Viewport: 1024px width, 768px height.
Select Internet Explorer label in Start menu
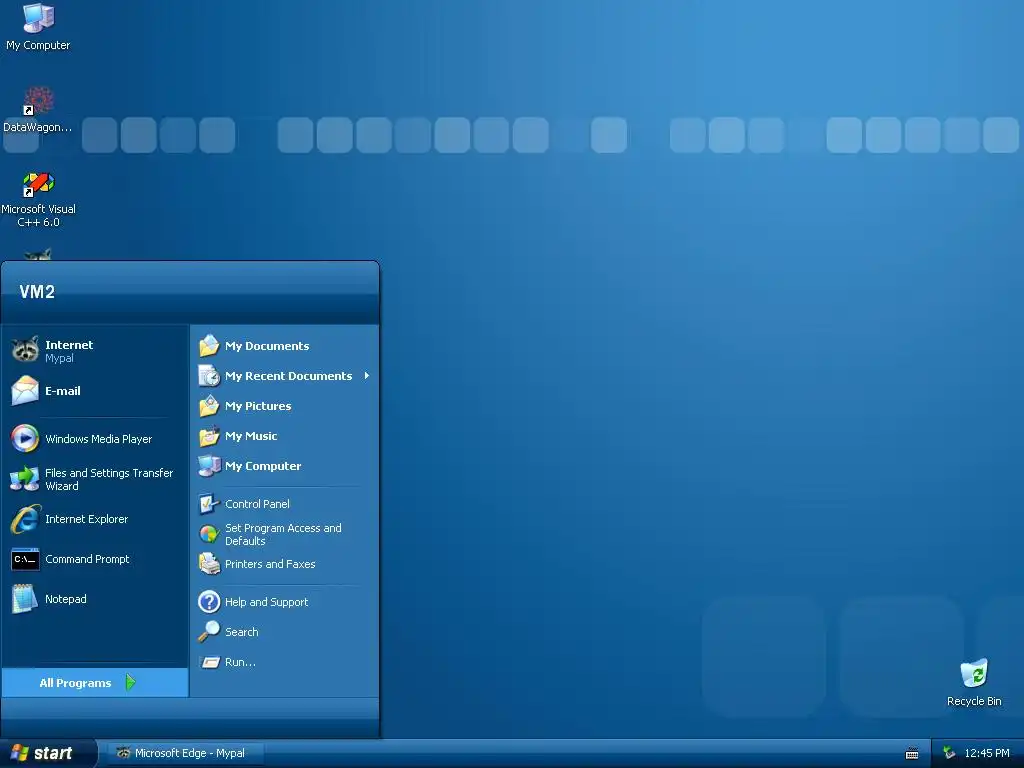86,519
